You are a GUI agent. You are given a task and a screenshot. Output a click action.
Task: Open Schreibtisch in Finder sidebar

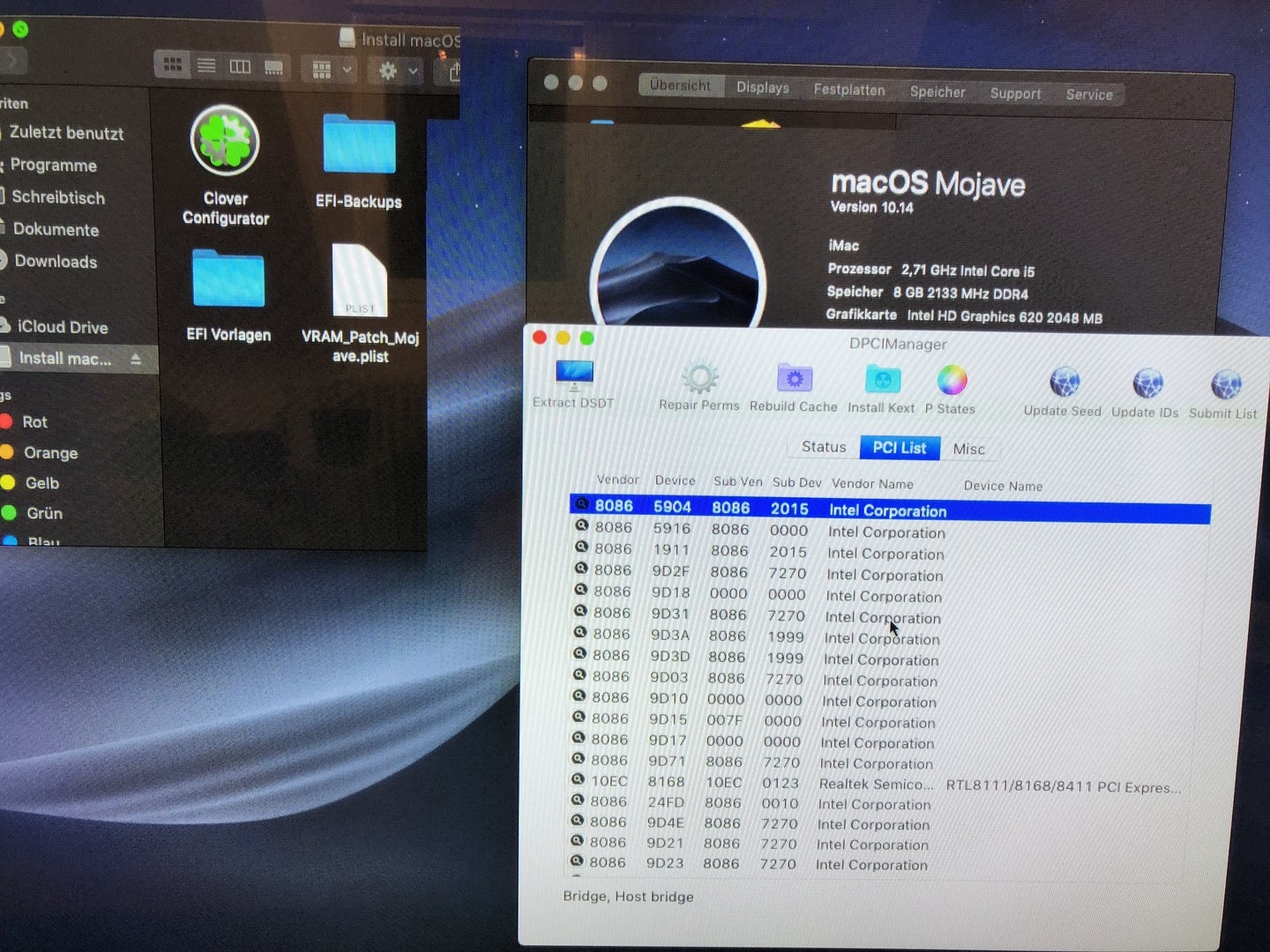coord(57,197)
